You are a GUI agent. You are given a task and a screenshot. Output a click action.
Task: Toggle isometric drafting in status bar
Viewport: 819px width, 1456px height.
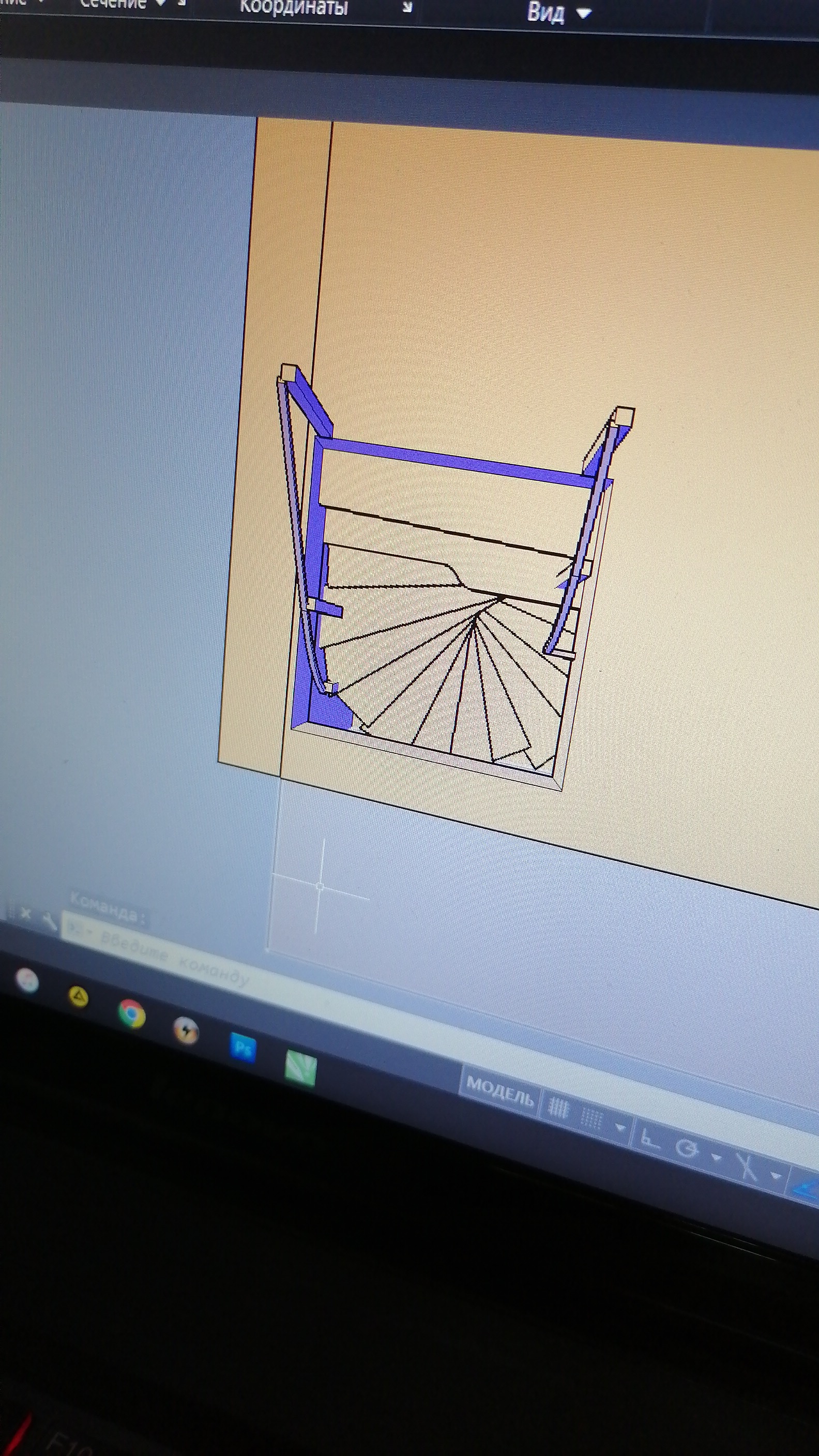[748, 1167]
